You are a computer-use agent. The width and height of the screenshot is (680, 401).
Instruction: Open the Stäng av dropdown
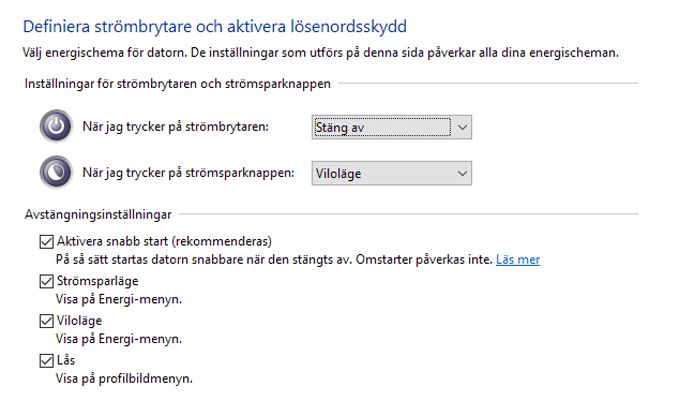tap(392, 127)
